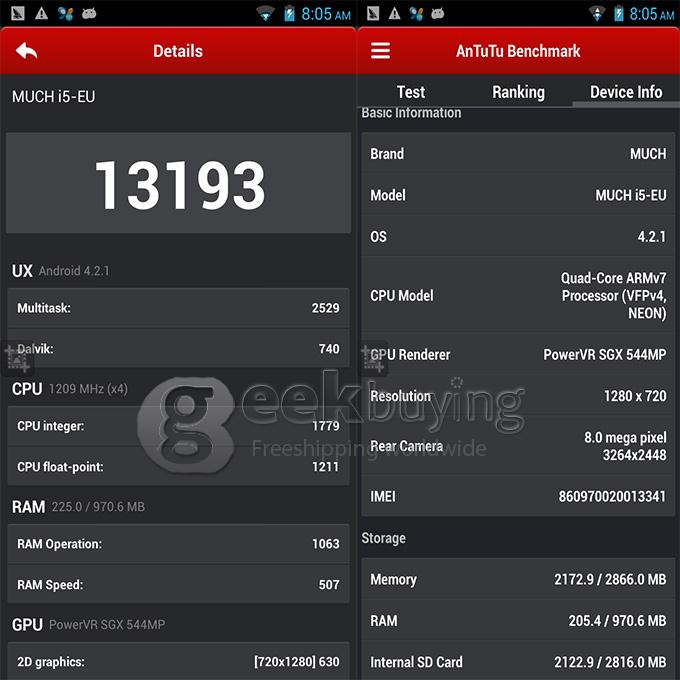Tap the butterfly app notification icon in left status bar
680x680 pixels.
65,13
